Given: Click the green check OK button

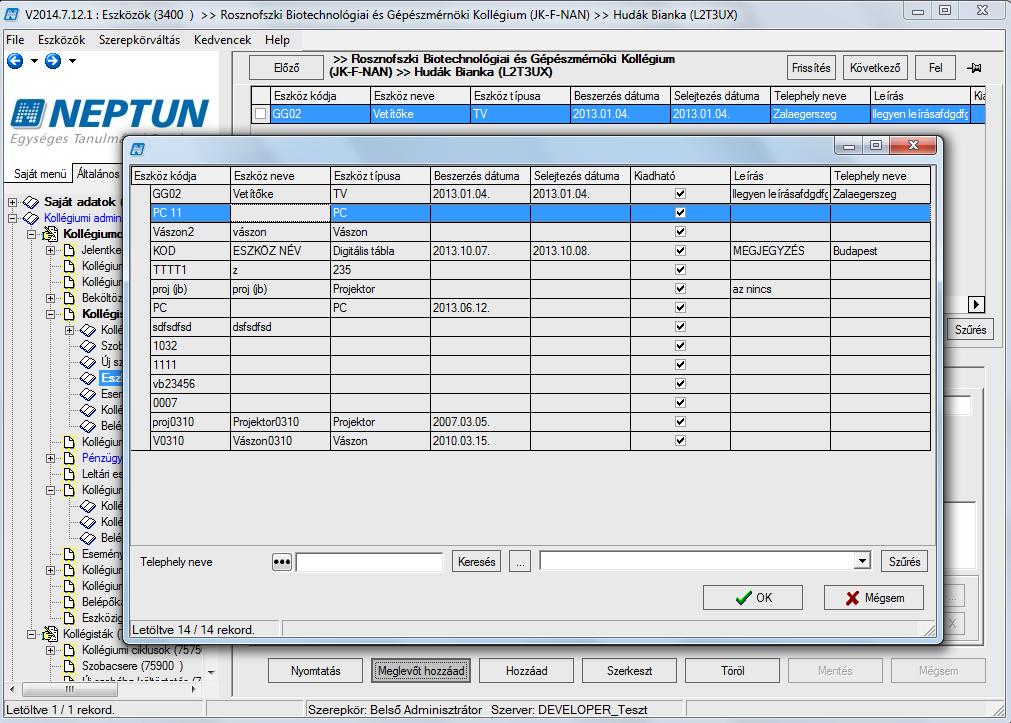Looking at the screenshot, I should 752,597.
